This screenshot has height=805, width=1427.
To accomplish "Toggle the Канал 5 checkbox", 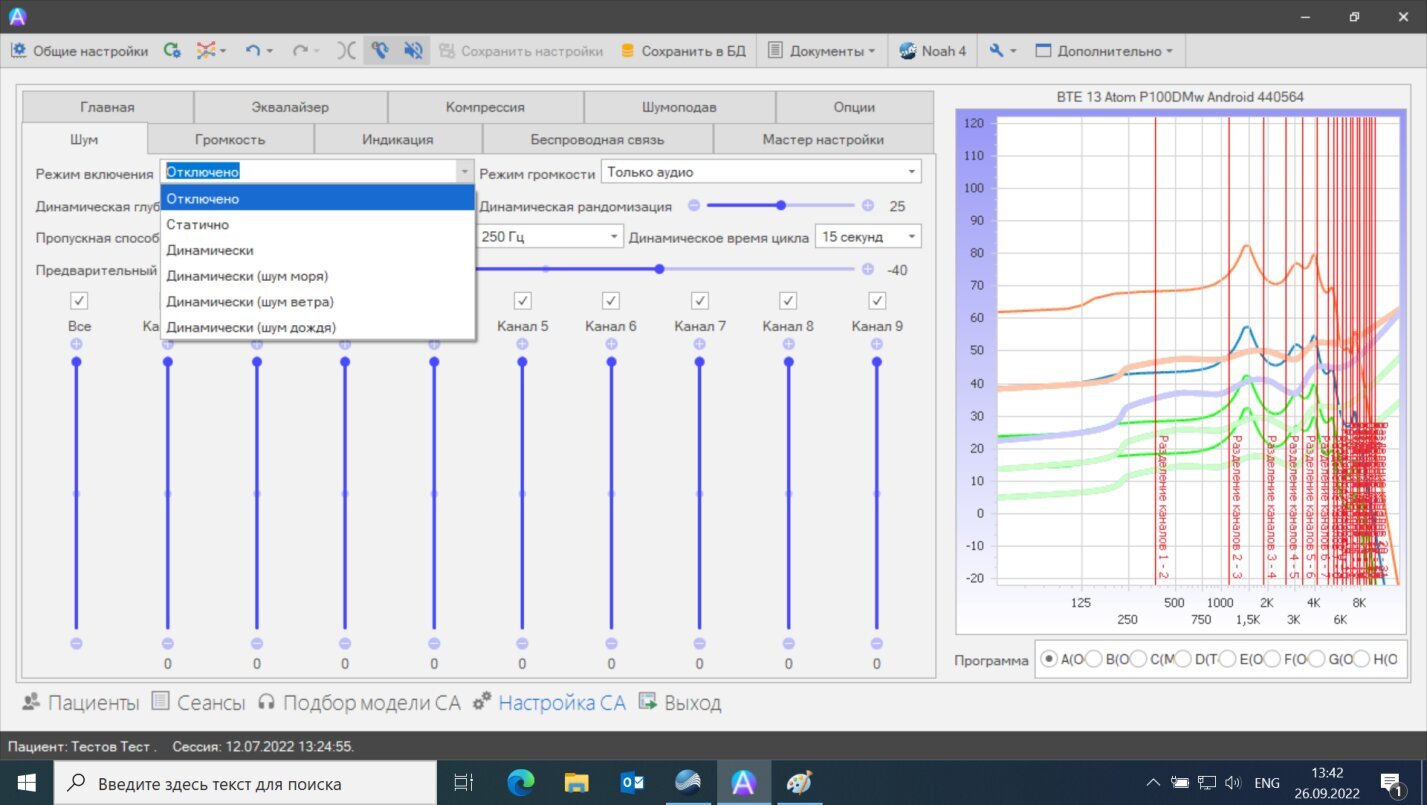I will click(522, 300).
